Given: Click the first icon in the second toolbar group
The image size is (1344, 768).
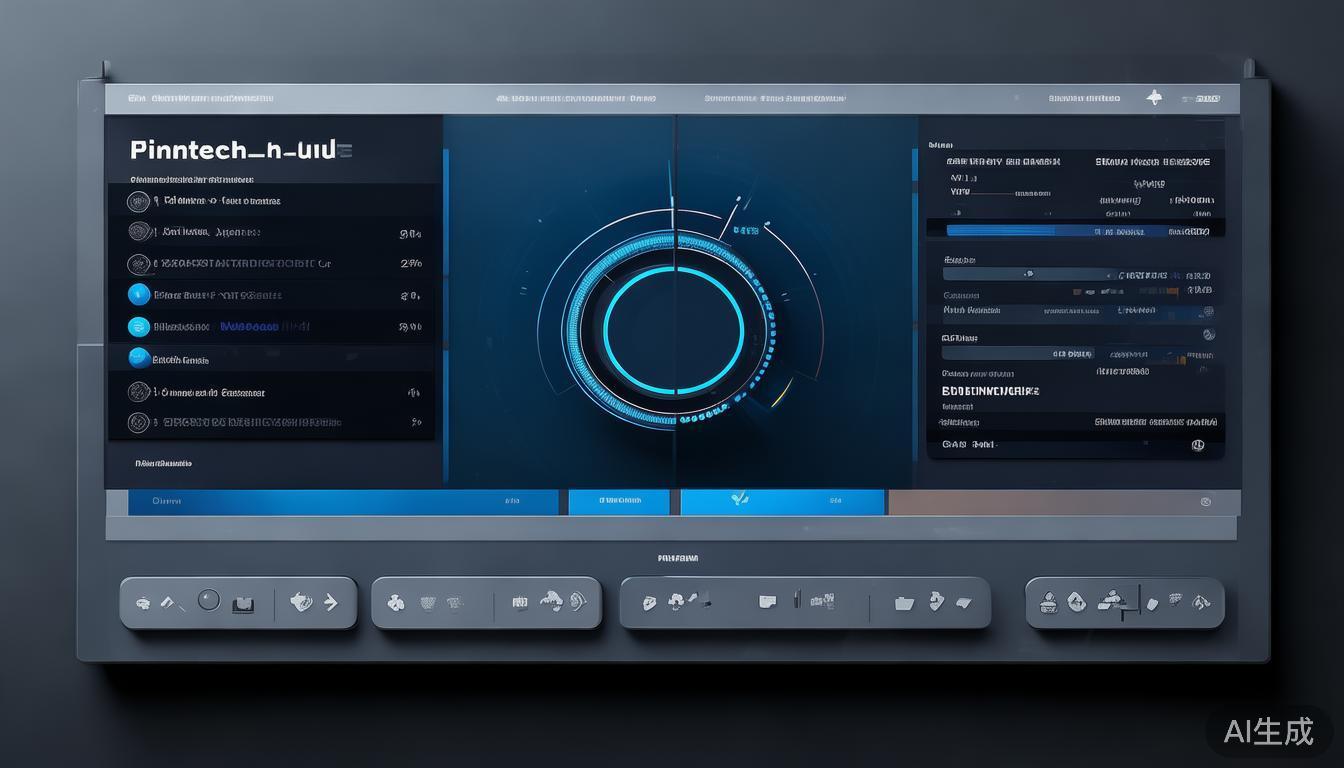Looking at the screenshot, I should point(396,603).
